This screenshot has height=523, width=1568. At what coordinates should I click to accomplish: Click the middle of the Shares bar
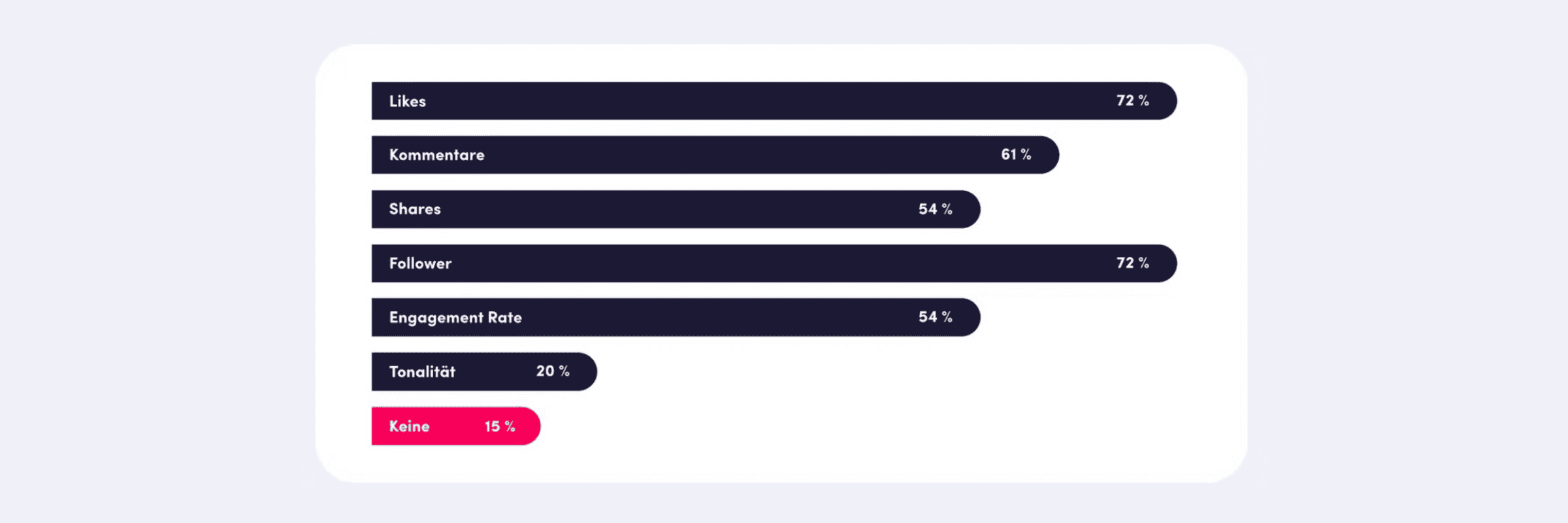(676, 209)
